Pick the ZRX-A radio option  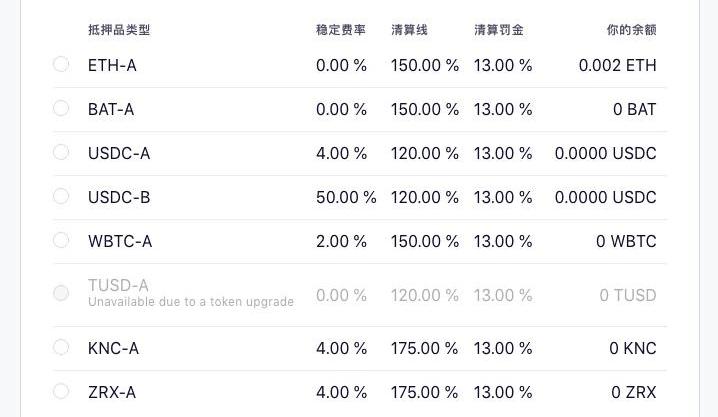click(x=61, y=391)
